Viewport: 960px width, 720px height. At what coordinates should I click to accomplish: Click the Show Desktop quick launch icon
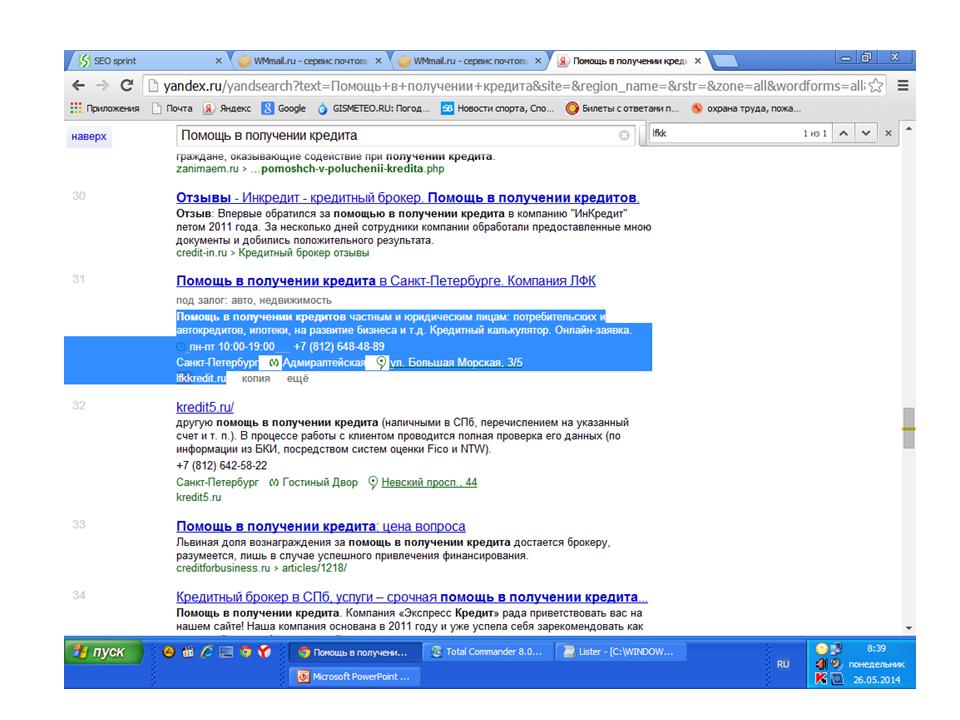[227, 652]
